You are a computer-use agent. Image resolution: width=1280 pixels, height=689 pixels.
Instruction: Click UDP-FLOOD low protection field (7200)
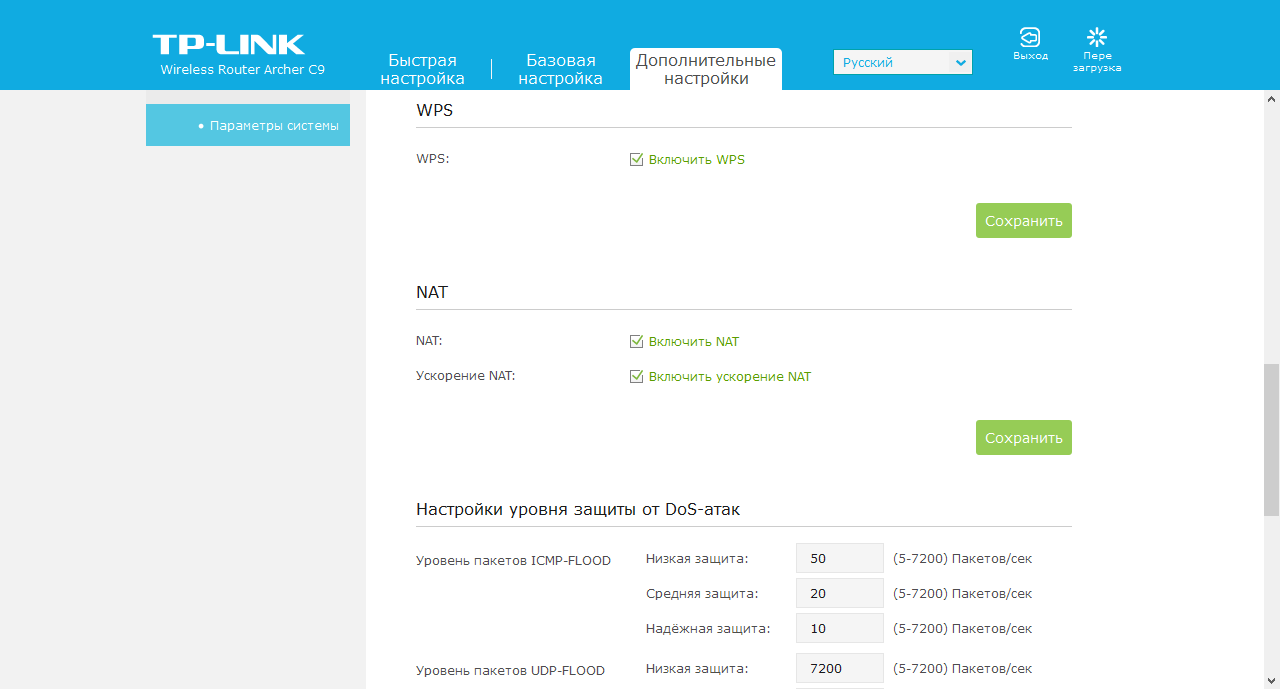pyautogui.click(x=839, y=668)
